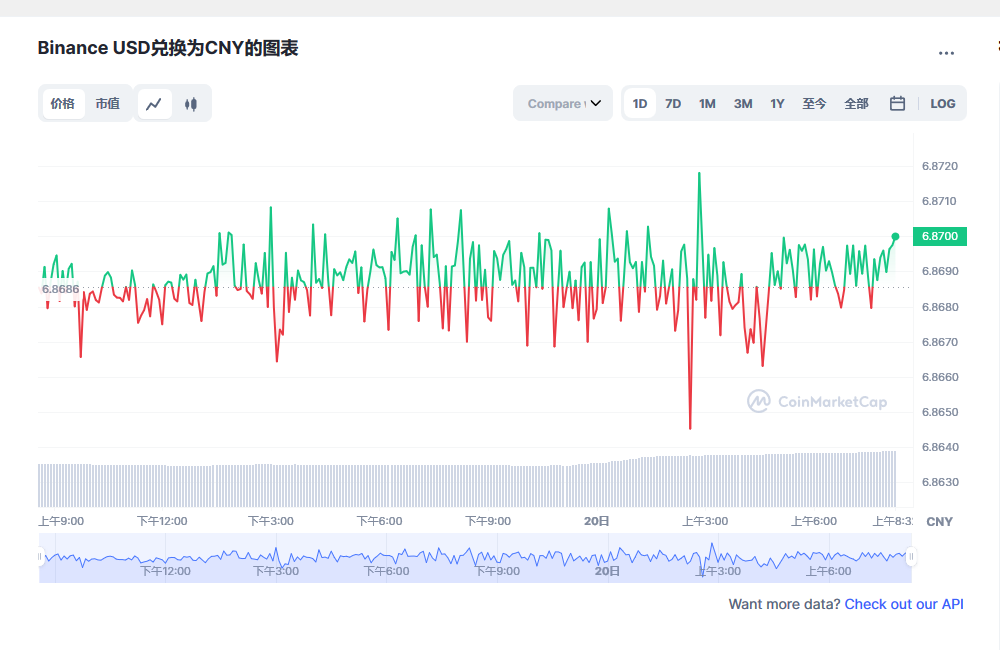Click the 下午9:00 x-axis label on main chart
The image size is (1000, 650).
coord(488,521)
